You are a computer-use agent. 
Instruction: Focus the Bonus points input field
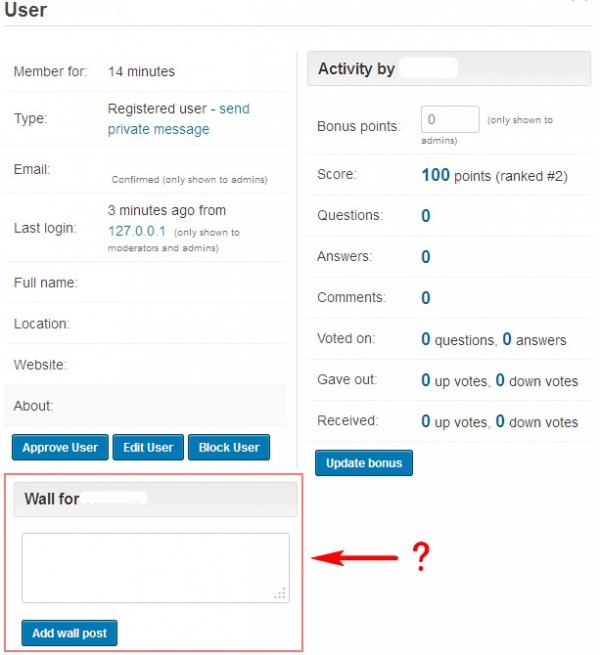tap(450, 120)
